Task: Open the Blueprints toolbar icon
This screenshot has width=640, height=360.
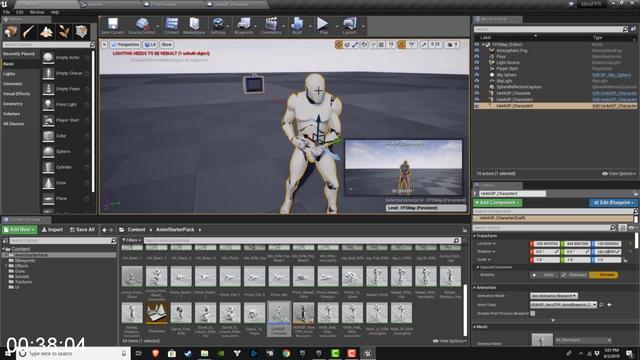Action: pos(244,26)
